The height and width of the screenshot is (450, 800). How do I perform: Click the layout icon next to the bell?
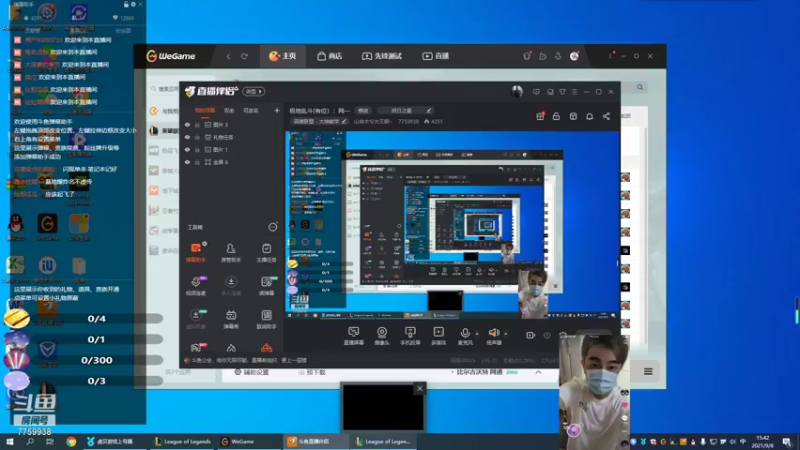pos(573,116)
